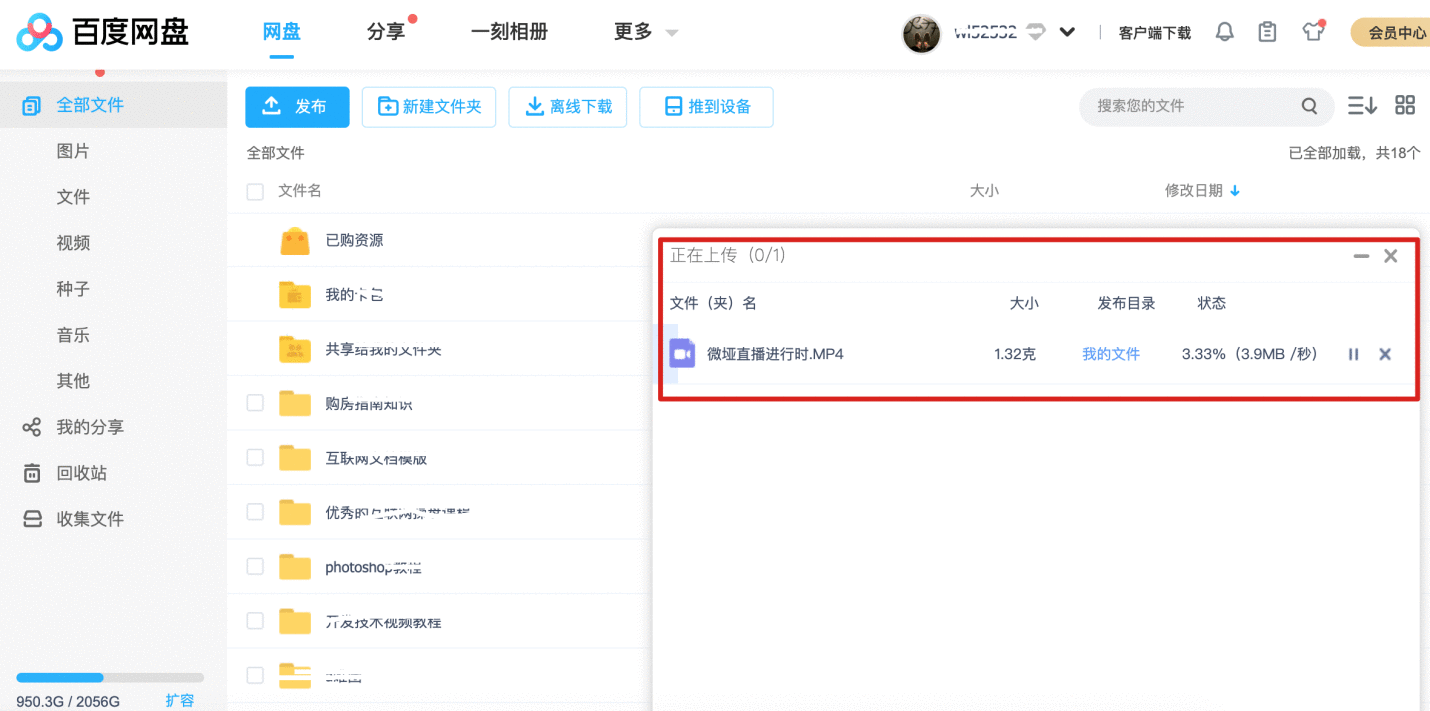Click the user avatar picture
Screen dimensions: 1430x711
point(921,34)
